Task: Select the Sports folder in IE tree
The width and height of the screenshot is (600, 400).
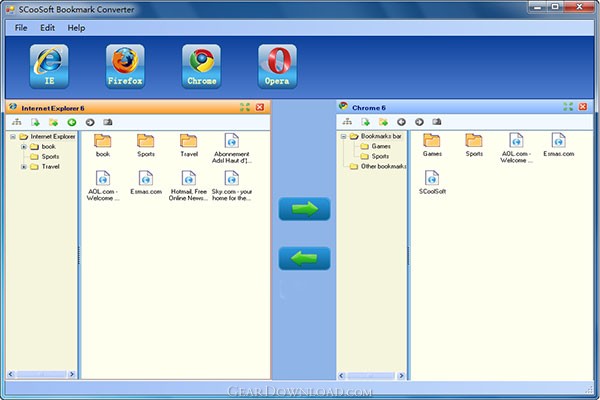Action: coord(50,157)
